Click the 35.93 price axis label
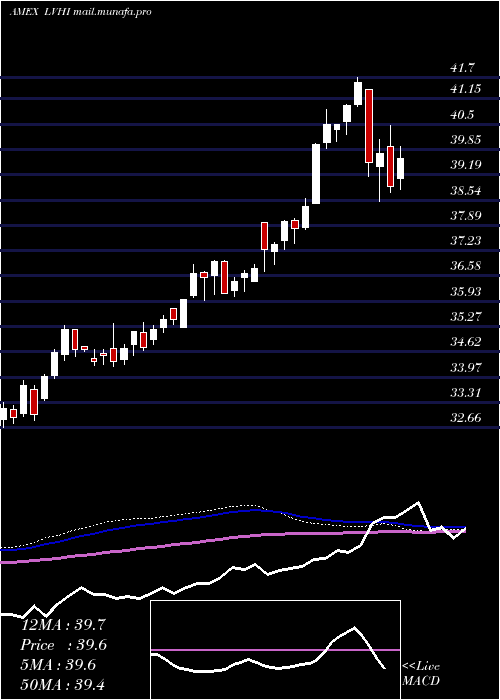The image size is (500, 700). 466,292
